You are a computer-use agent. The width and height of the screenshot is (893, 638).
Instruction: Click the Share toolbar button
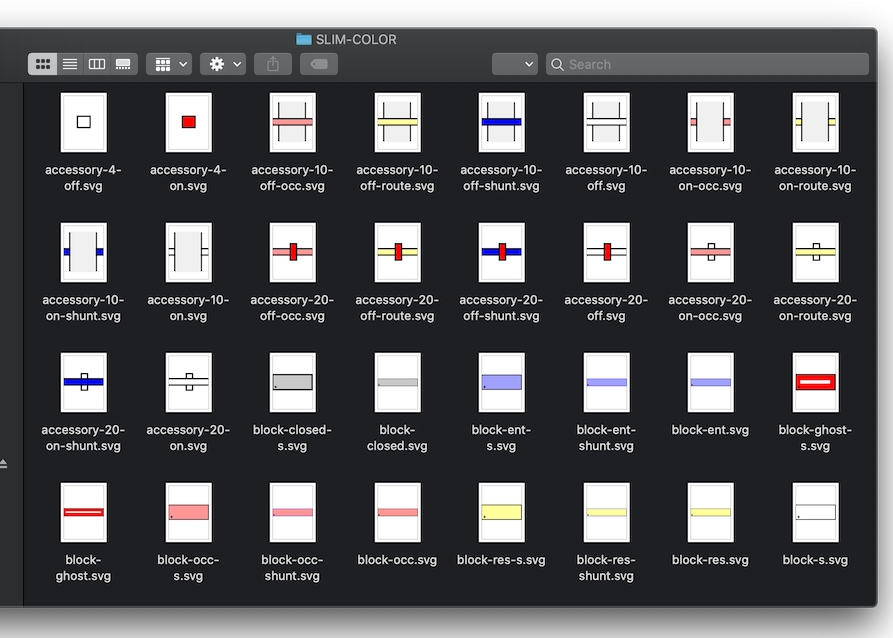[273, 64]
